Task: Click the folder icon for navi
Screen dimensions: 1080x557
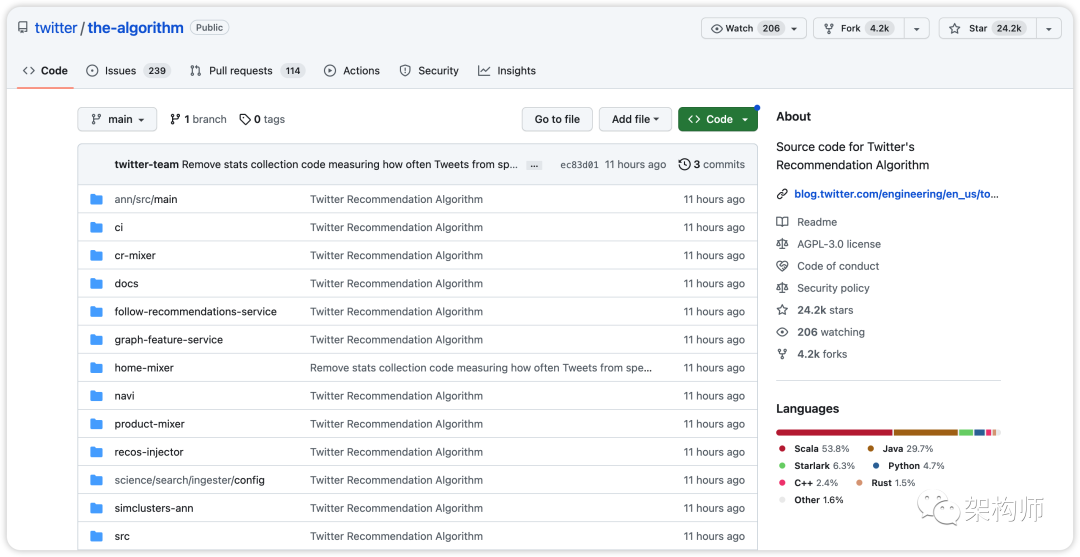Action: (x=96, y=396)
